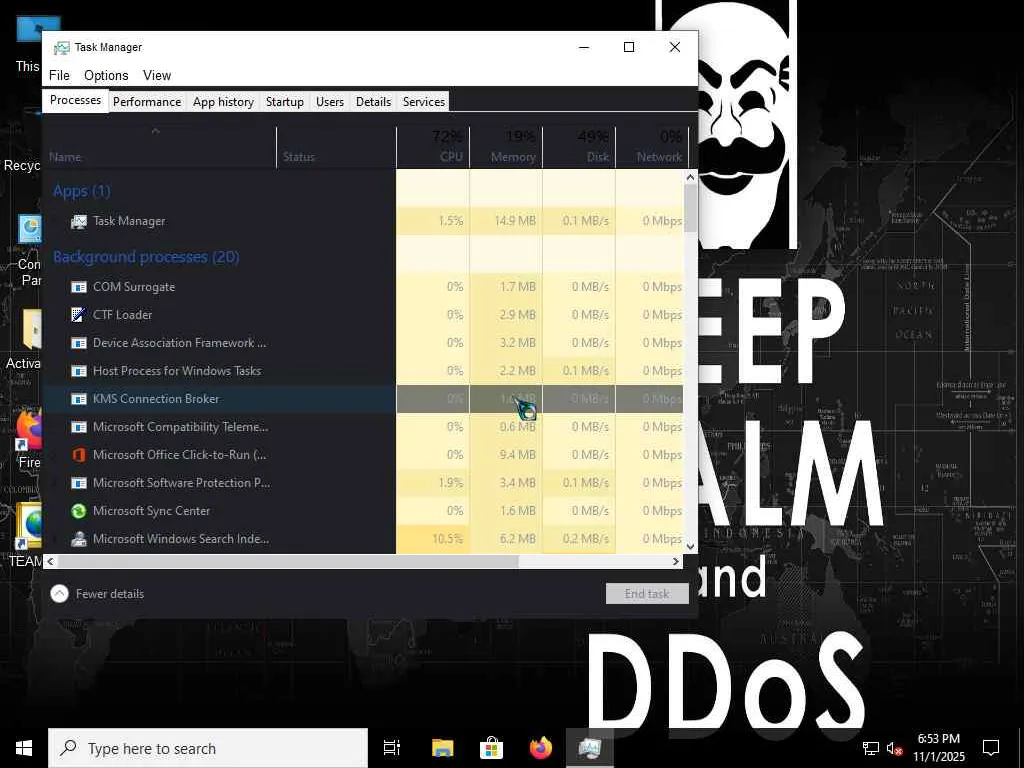Switch to the App history tab
The width and height of the screenshot is (1024, 768).
pos(223,102)
